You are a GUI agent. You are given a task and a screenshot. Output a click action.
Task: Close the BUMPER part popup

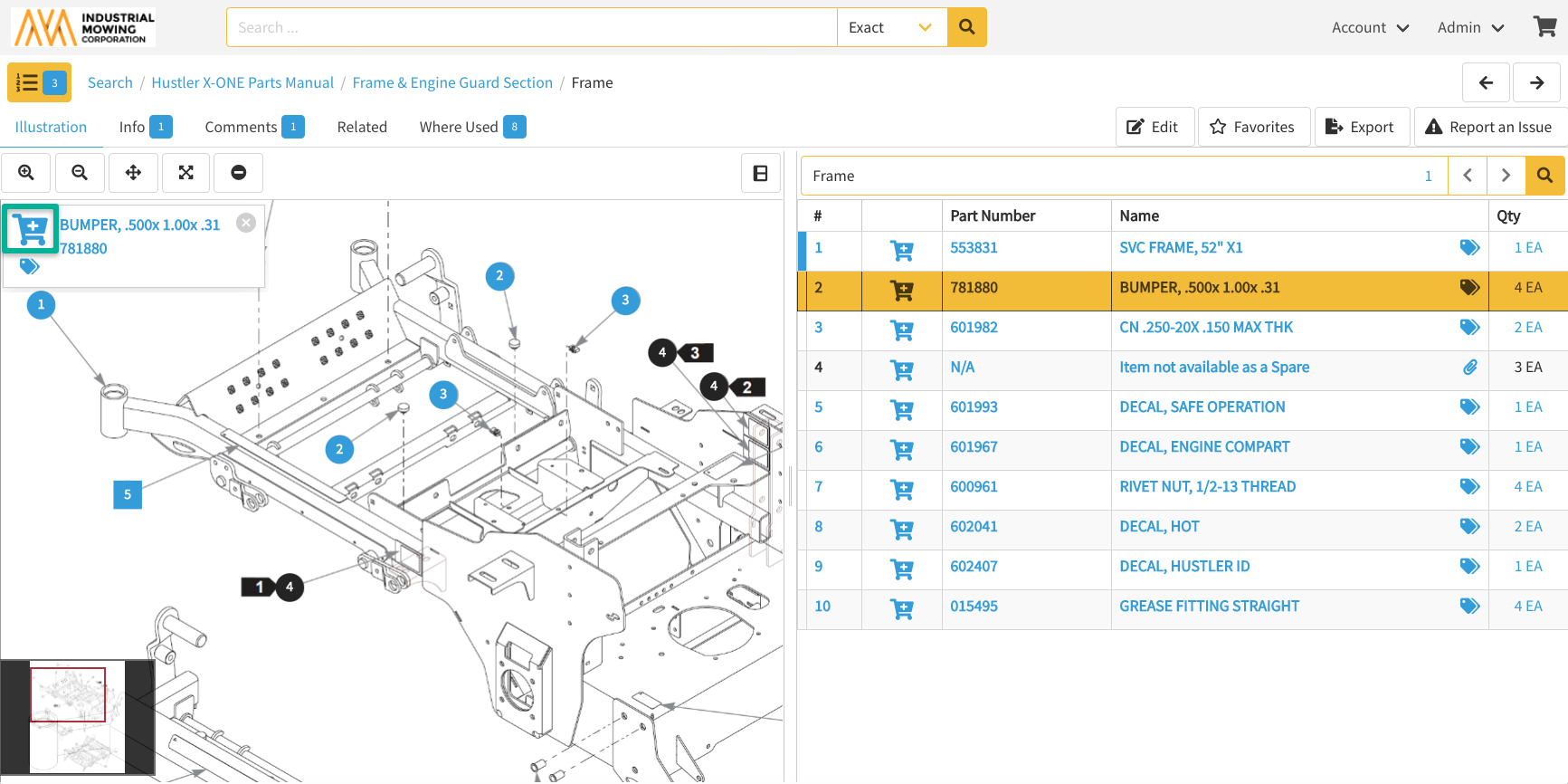point(245,223)
